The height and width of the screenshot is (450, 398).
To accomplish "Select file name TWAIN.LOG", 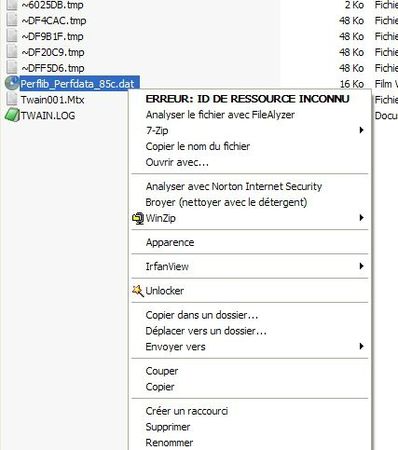I will (x=48, y=116).
